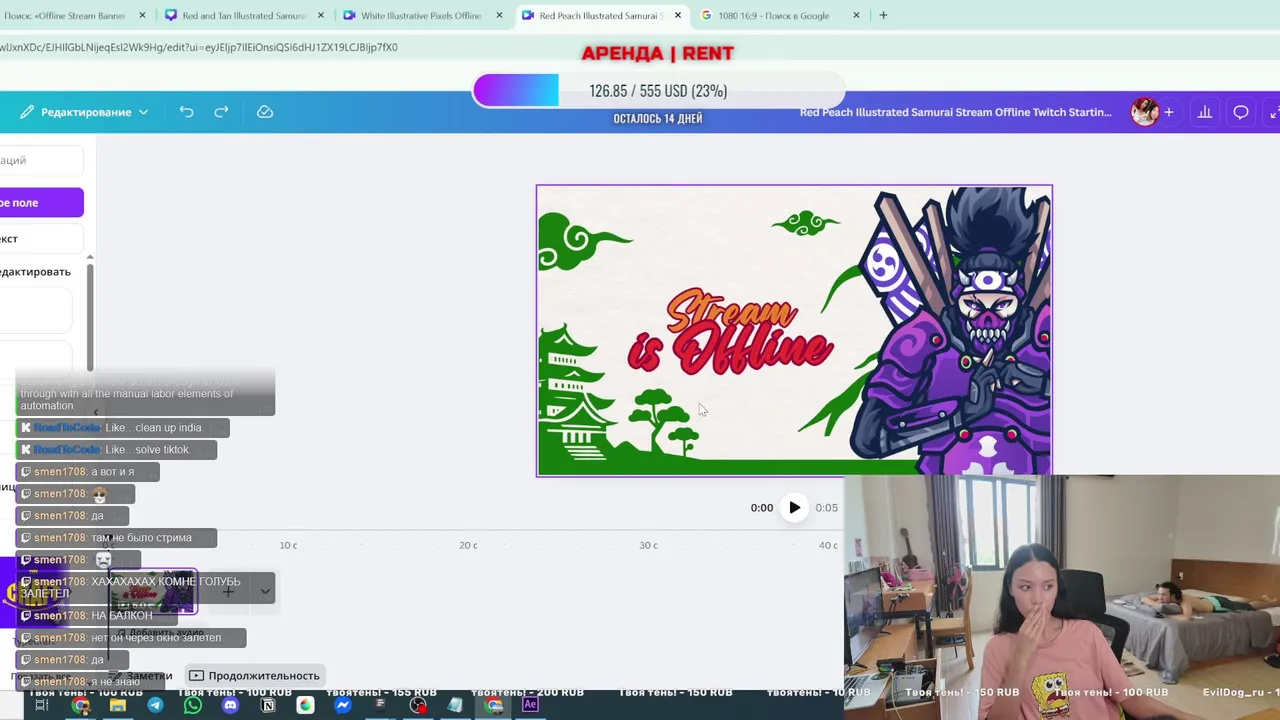Close the Red and Tan Illustrated Samurai tab
1280x720 pixels.
(x=321, y=16)
